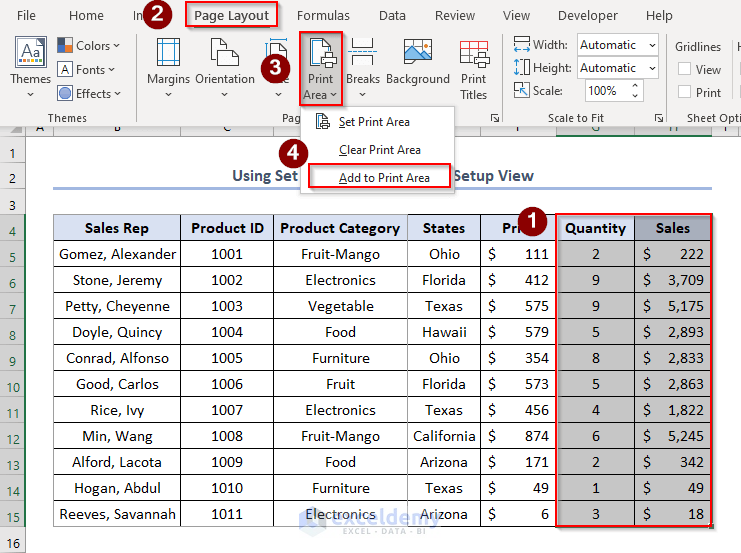This screenshot has width=741, height=553.
Task: Switch to the Help tab
Action: tap(659, 16)
